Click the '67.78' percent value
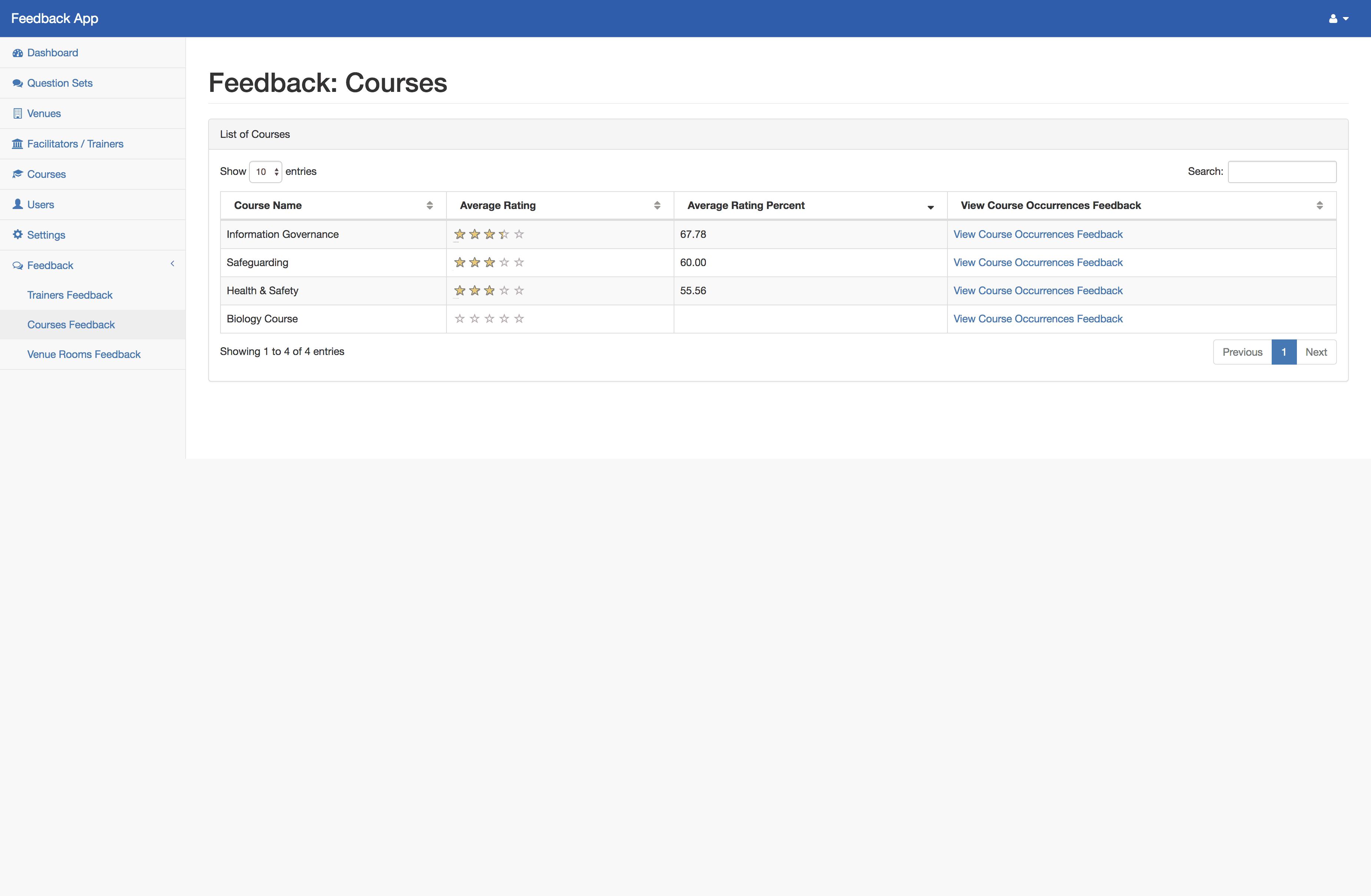 (x=693, y=235)
